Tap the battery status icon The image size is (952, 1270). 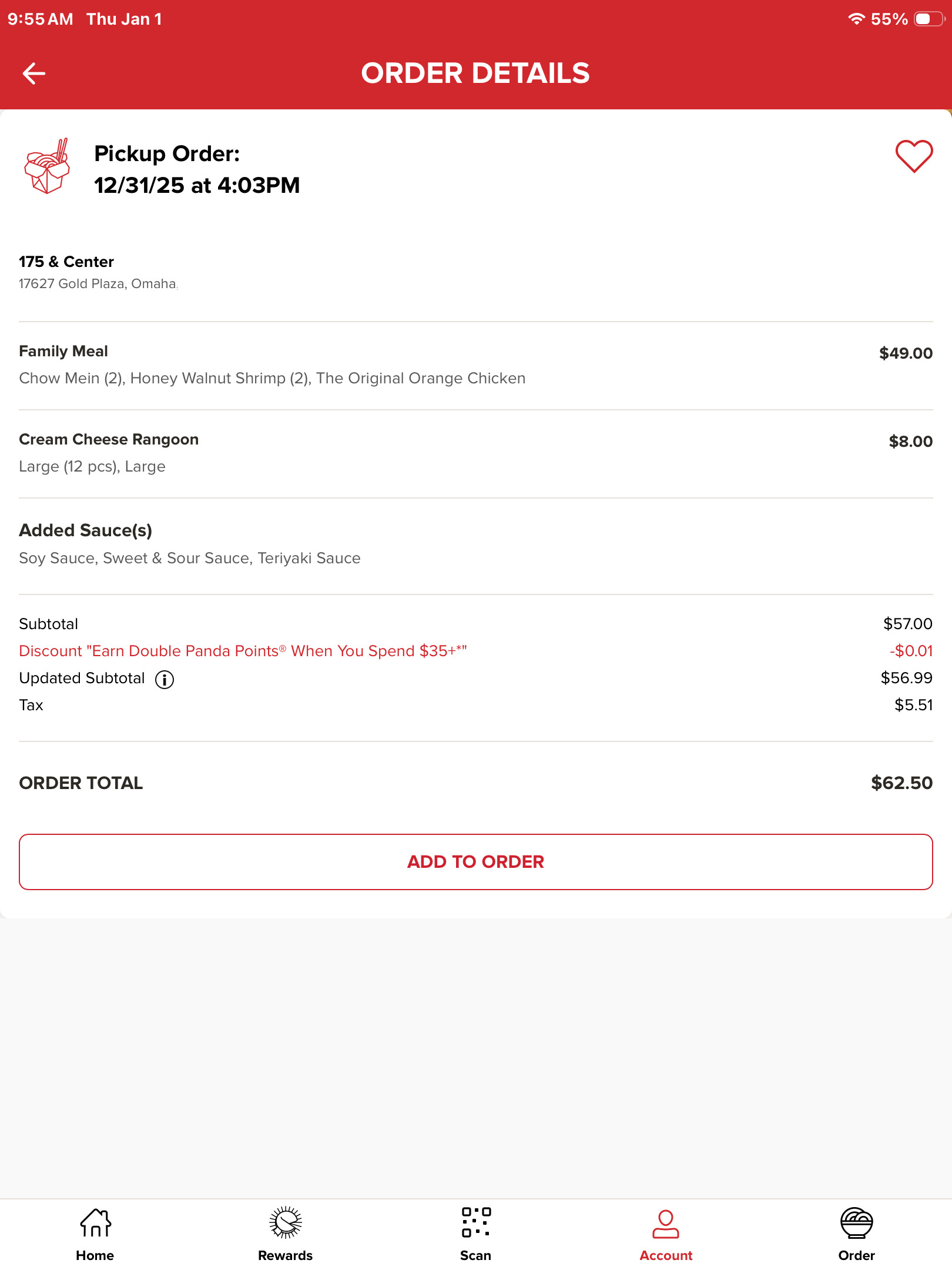tap(929, 19)
